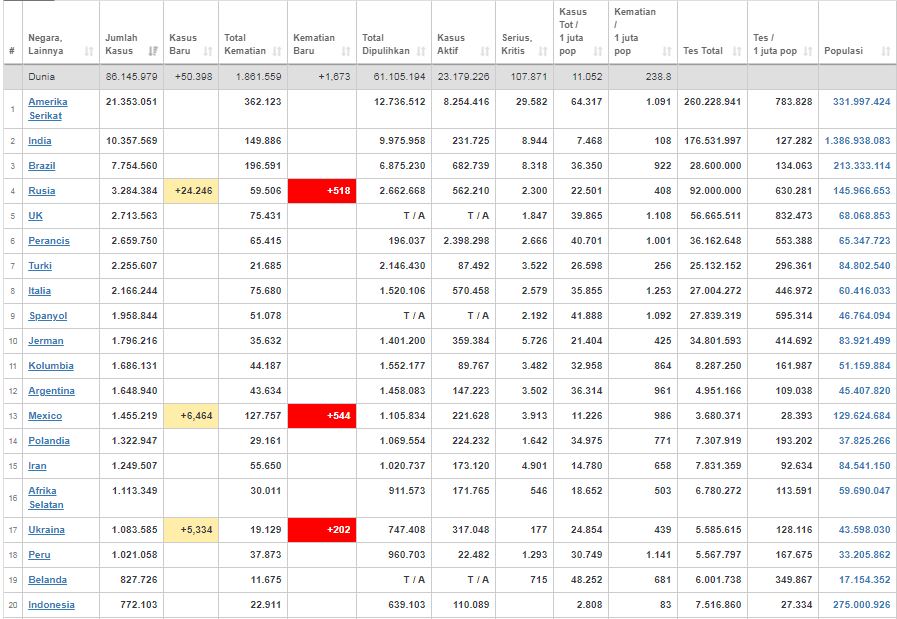Select Dunia new cases +50.398

tap(193, 77)
